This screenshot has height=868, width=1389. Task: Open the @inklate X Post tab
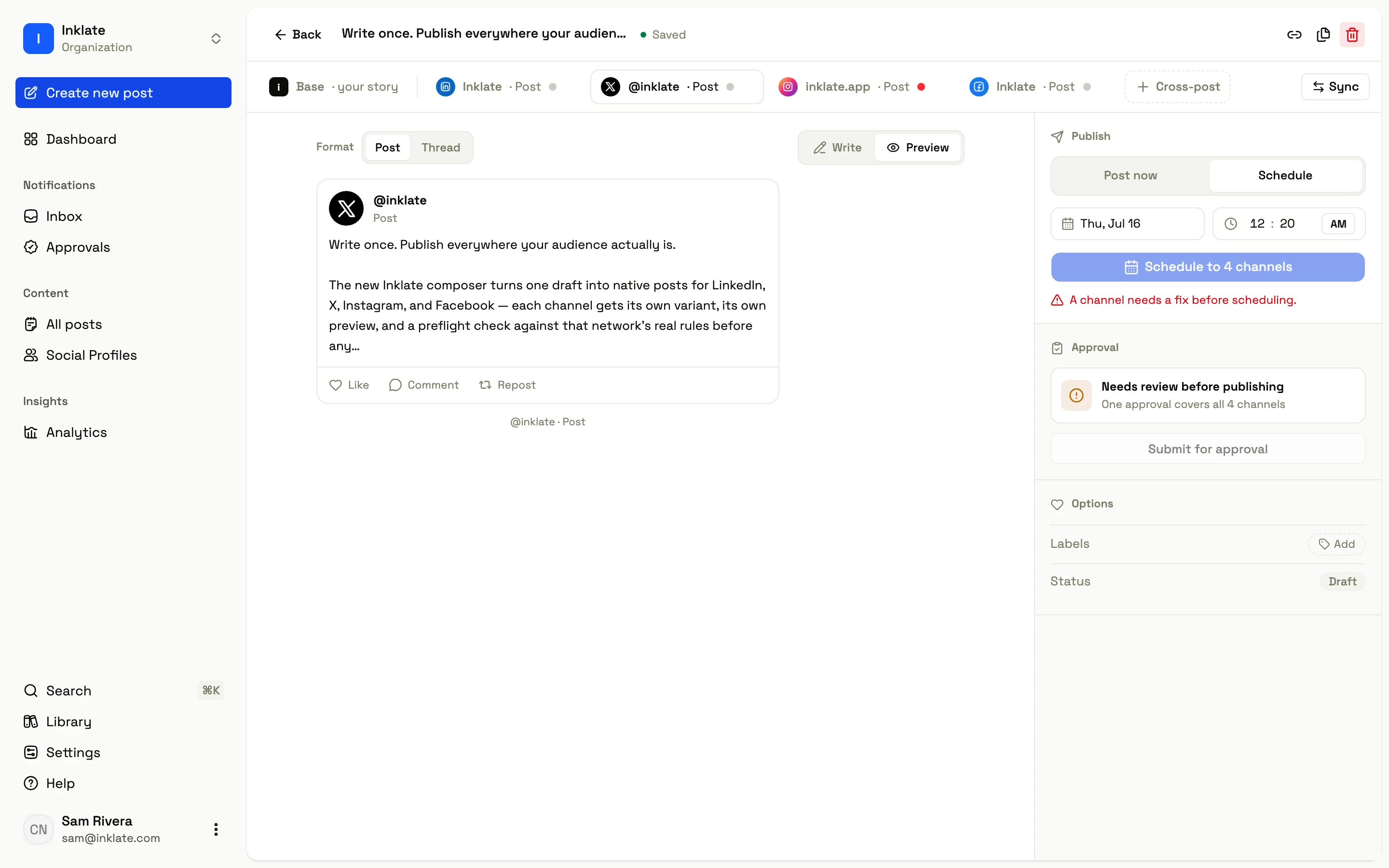(677, 87)
